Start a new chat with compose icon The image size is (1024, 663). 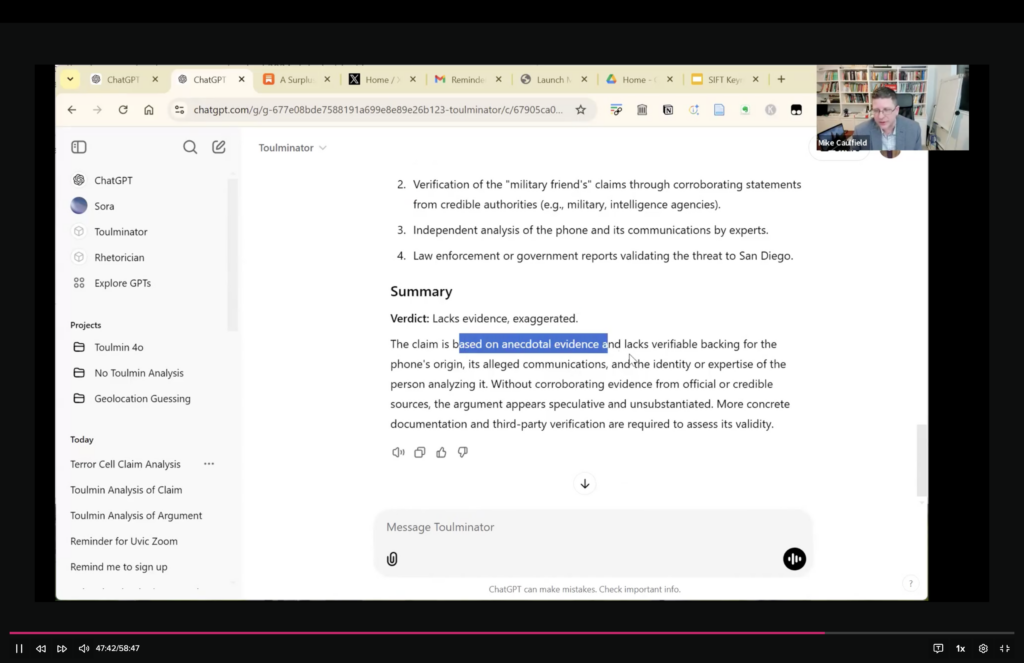point(219,147)
